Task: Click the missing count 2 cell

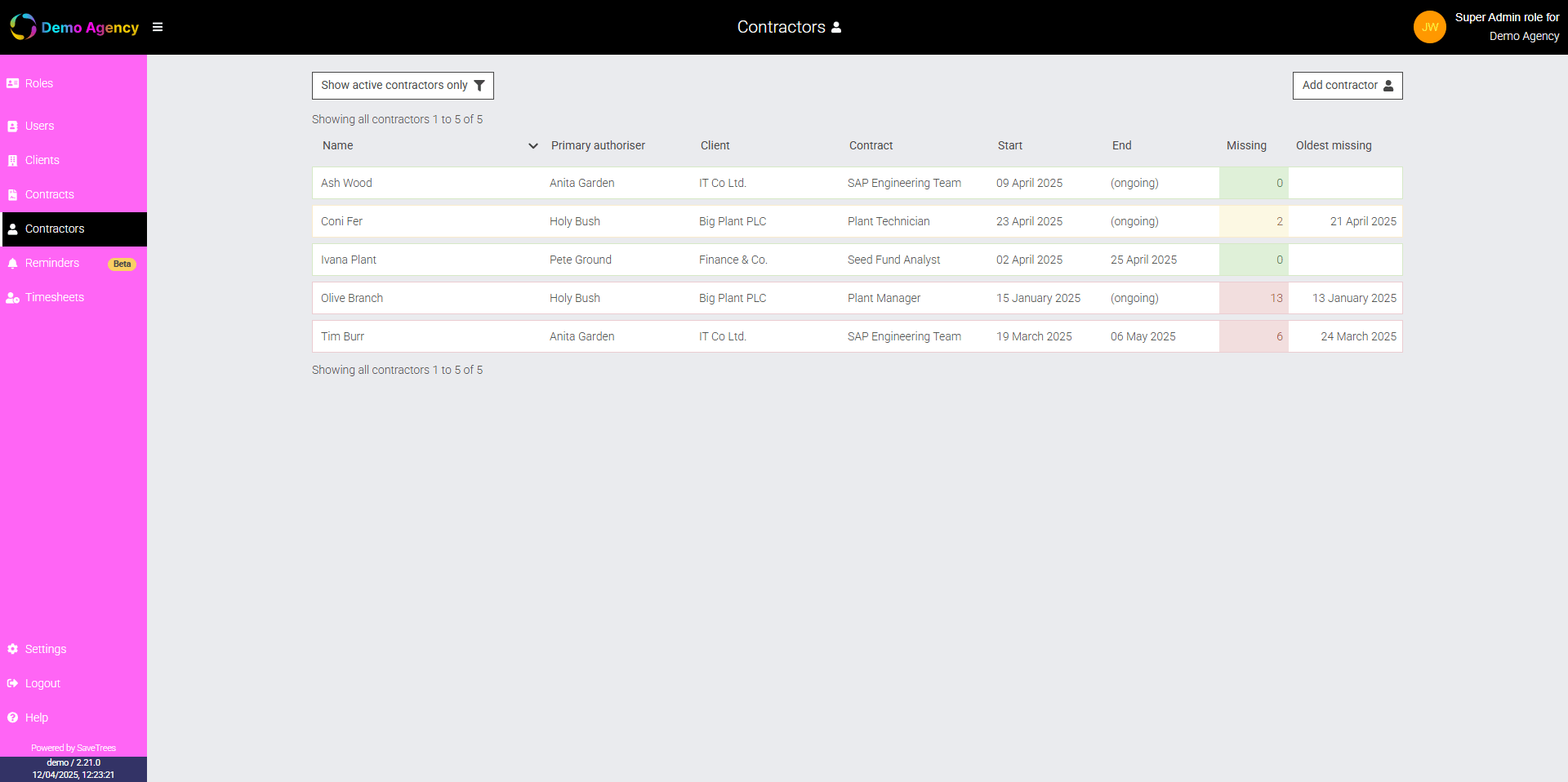Action: [x=1254, y=221]
